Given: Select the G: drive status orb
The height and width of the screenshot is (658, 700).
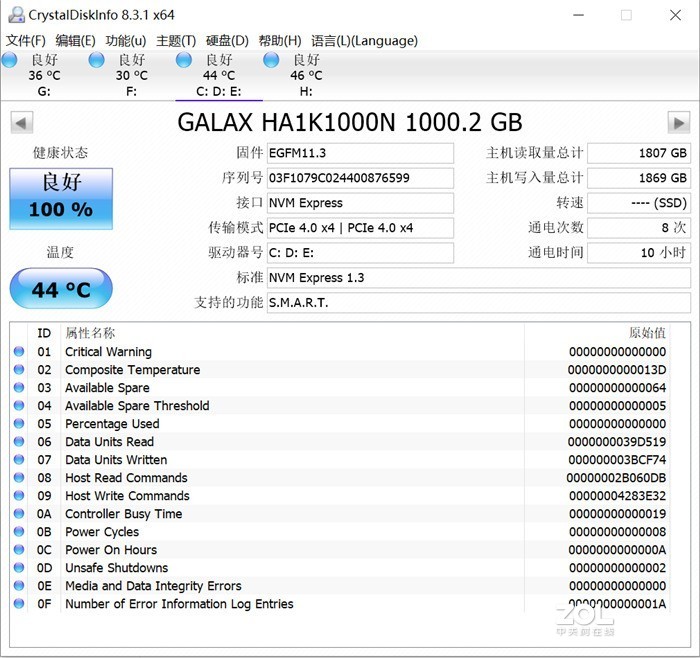Looking at the screenshot, I should point(9,60).
